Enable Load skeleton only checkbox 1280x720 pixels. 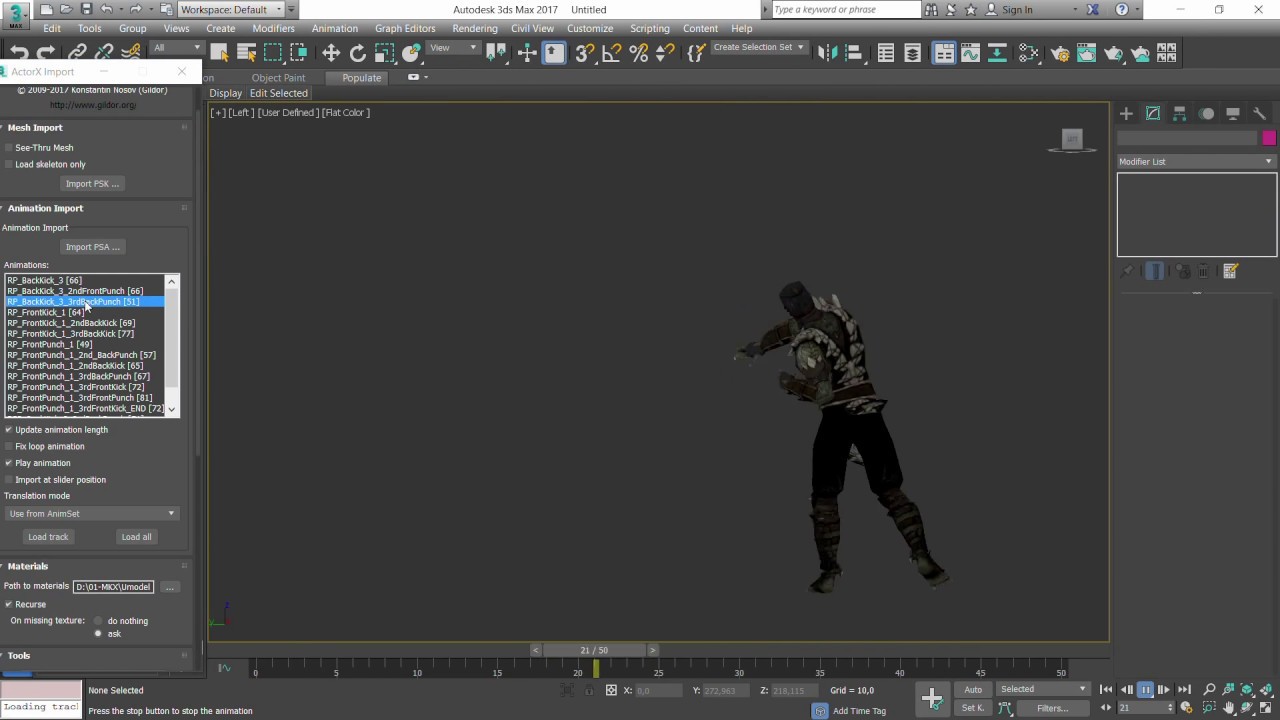coord(9,165)
